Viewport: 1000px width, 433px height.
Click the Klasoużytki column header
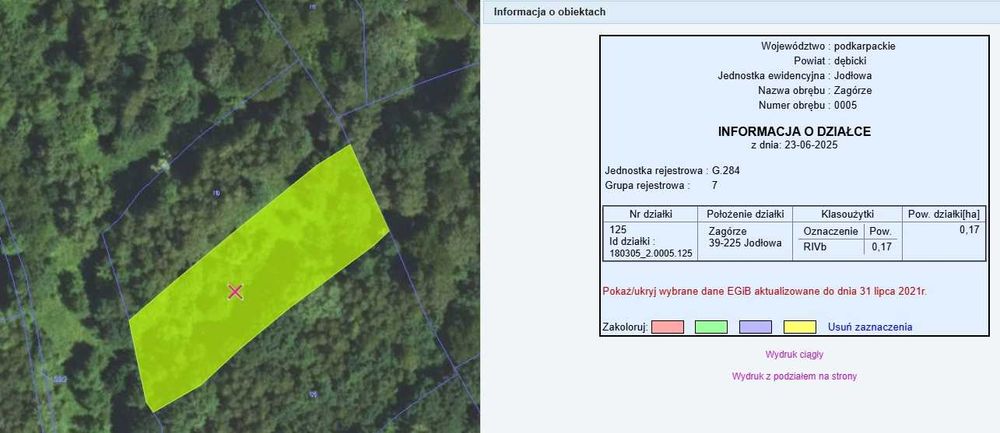coord(846,214)
